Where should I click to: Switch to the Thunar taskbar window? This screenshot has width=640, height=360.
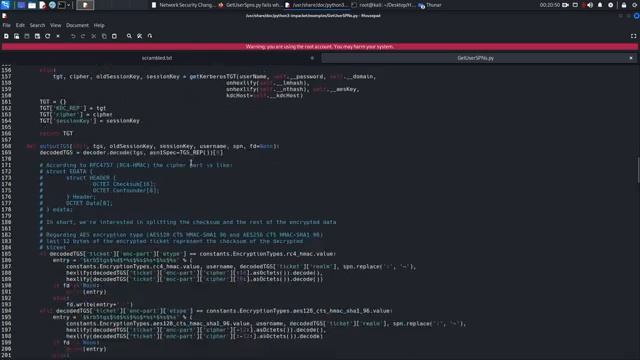[430, 5]
